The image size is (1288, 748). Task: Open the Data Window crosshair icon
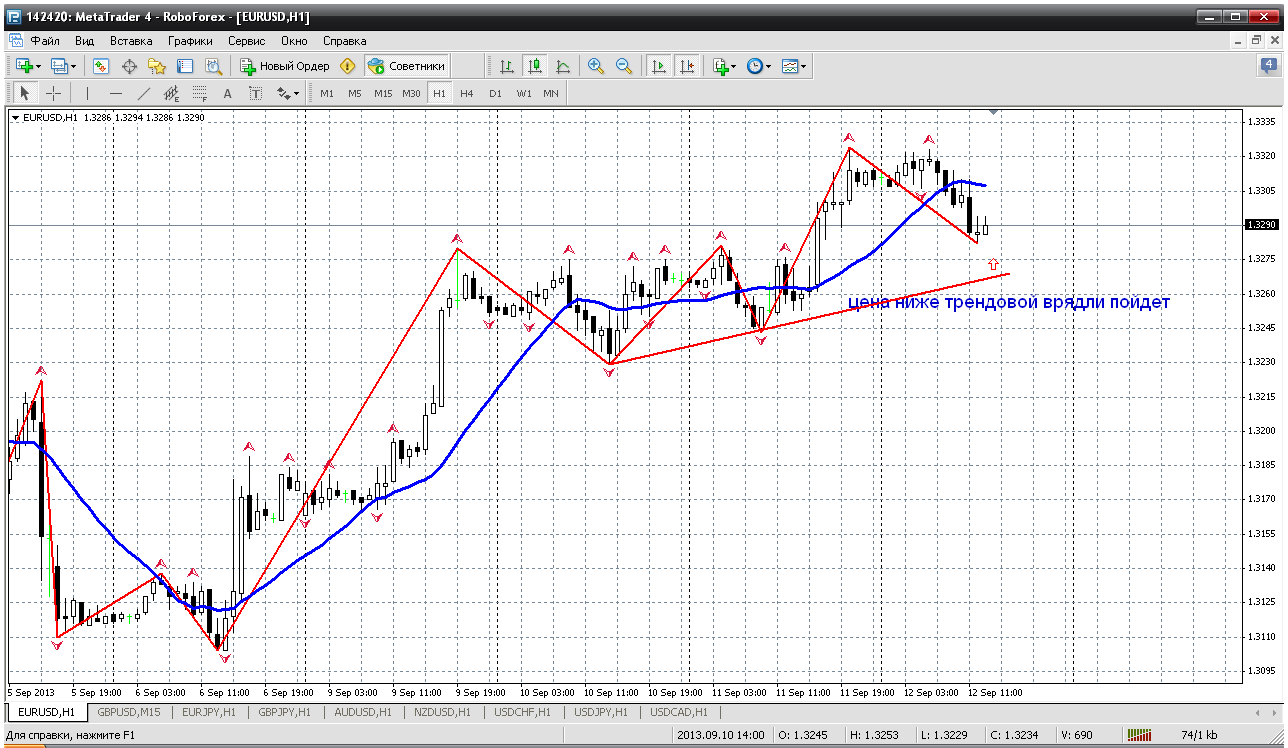click(x=129, y=66)
